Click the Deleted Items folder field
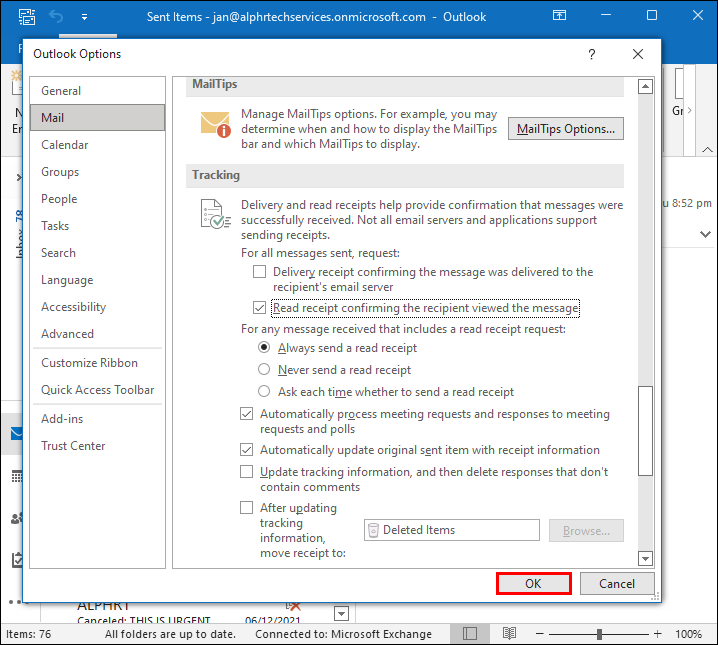 tap(451, 530)
